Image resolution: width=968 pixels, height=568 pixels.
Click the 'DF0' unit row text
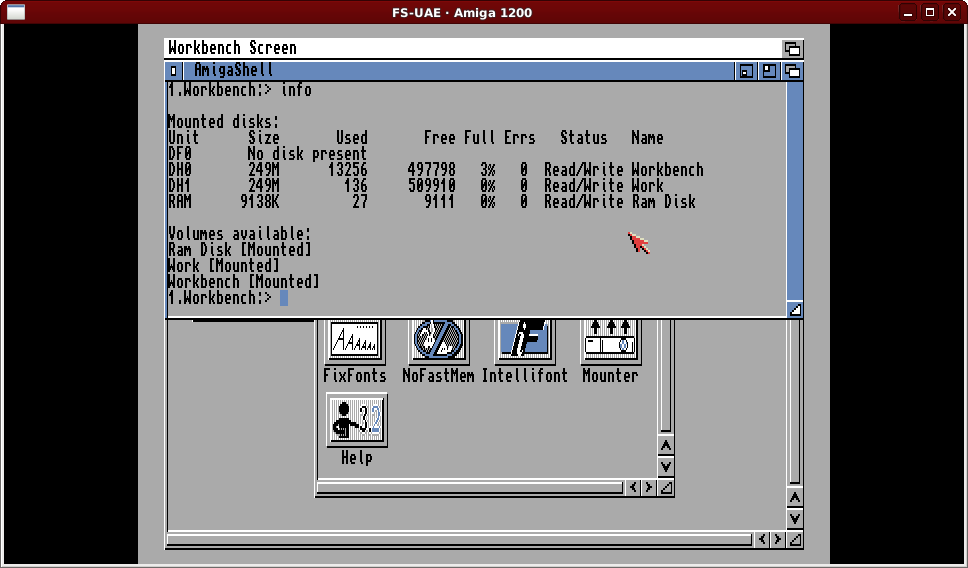click(x=267, y=154)
